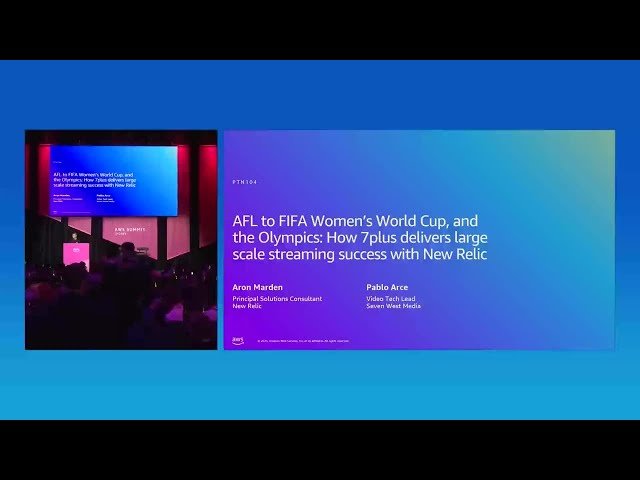Click the blue background below the slide
This screenshot has width=640, height=480.
click(320, 385)
